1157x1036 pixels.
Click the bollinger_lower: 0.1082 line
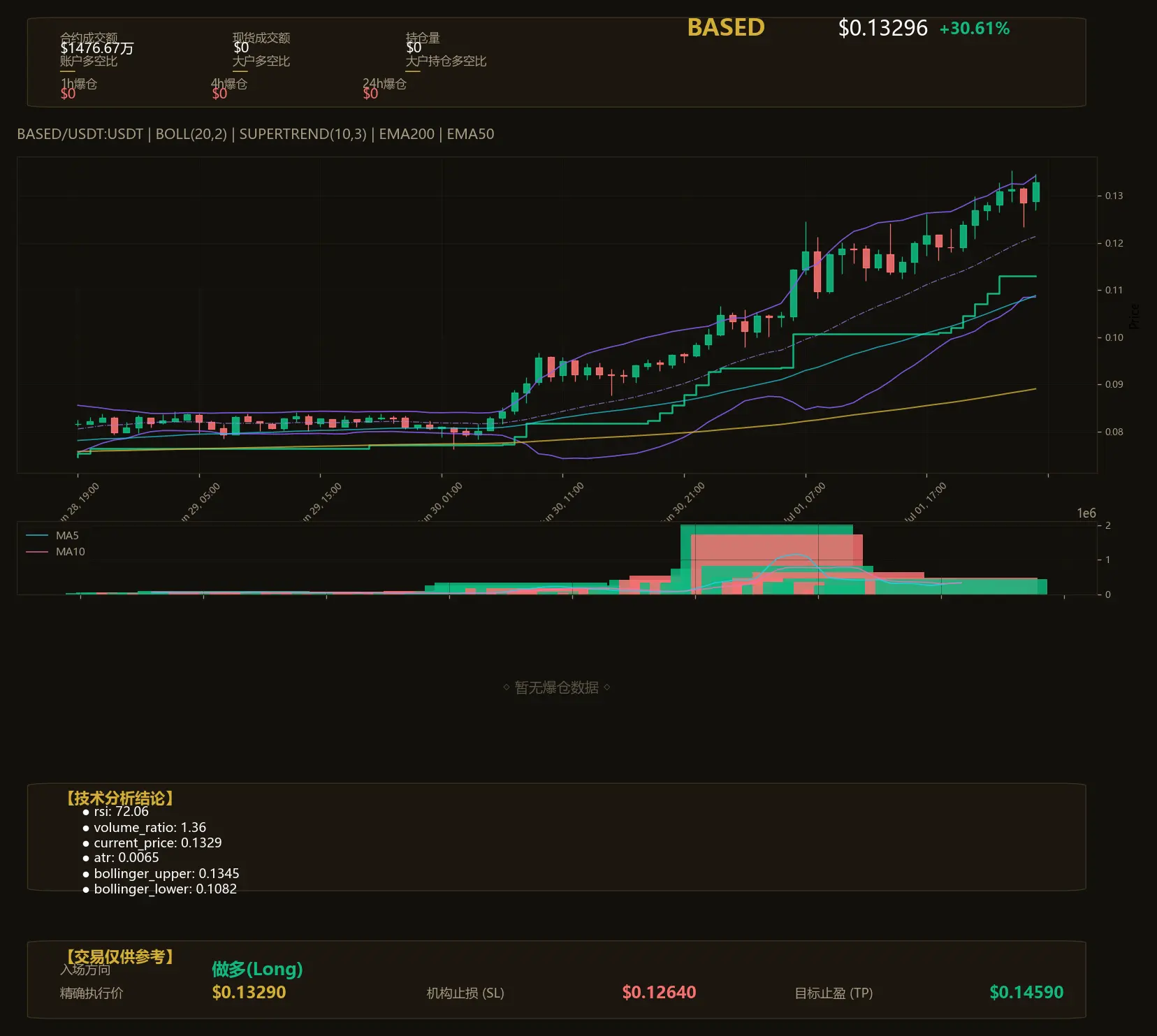(159, 889)
